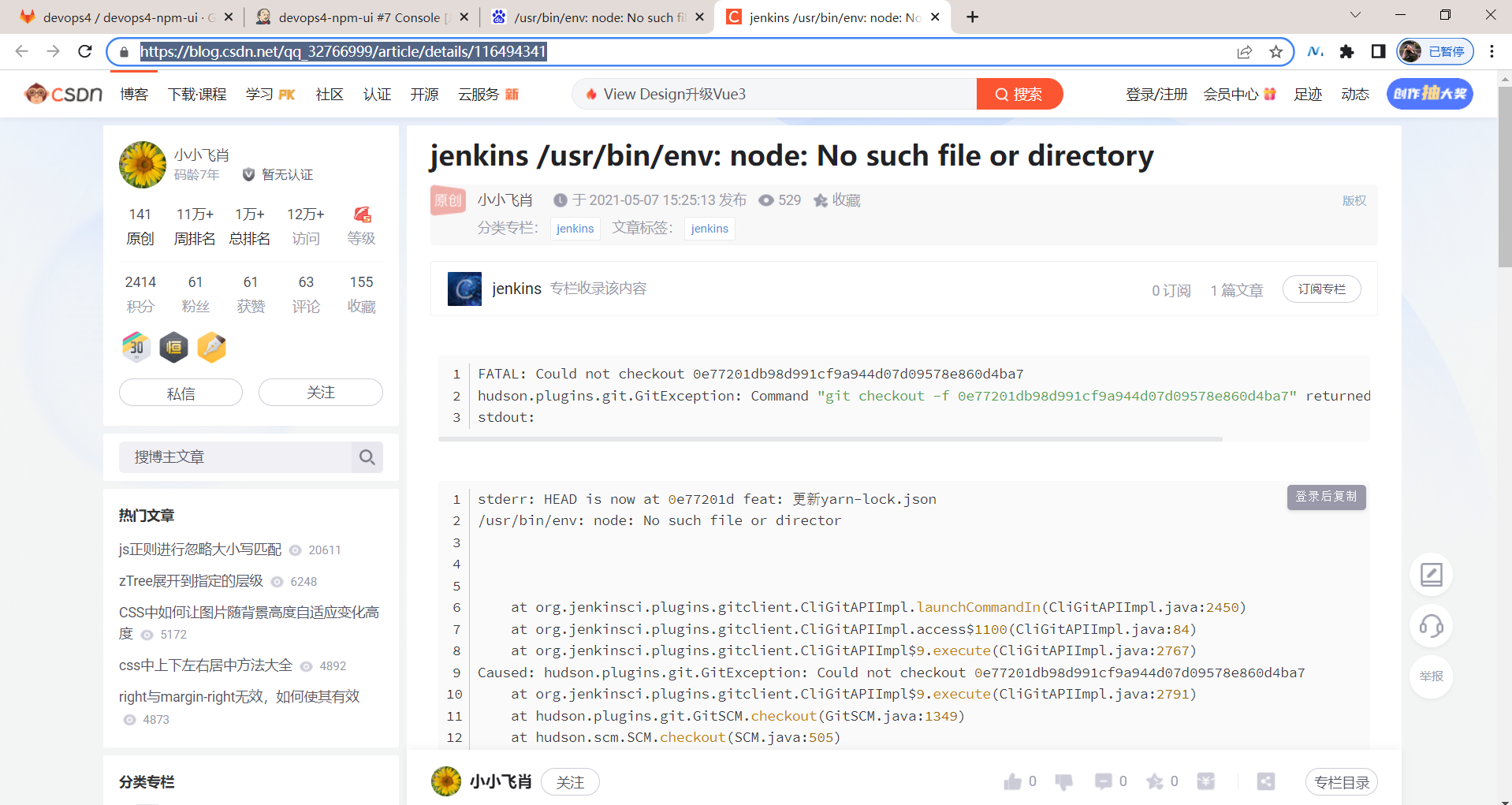Open the 下载·课程 nav item
This screenshot has width=1512, height=805.
[x=197, y=95]
